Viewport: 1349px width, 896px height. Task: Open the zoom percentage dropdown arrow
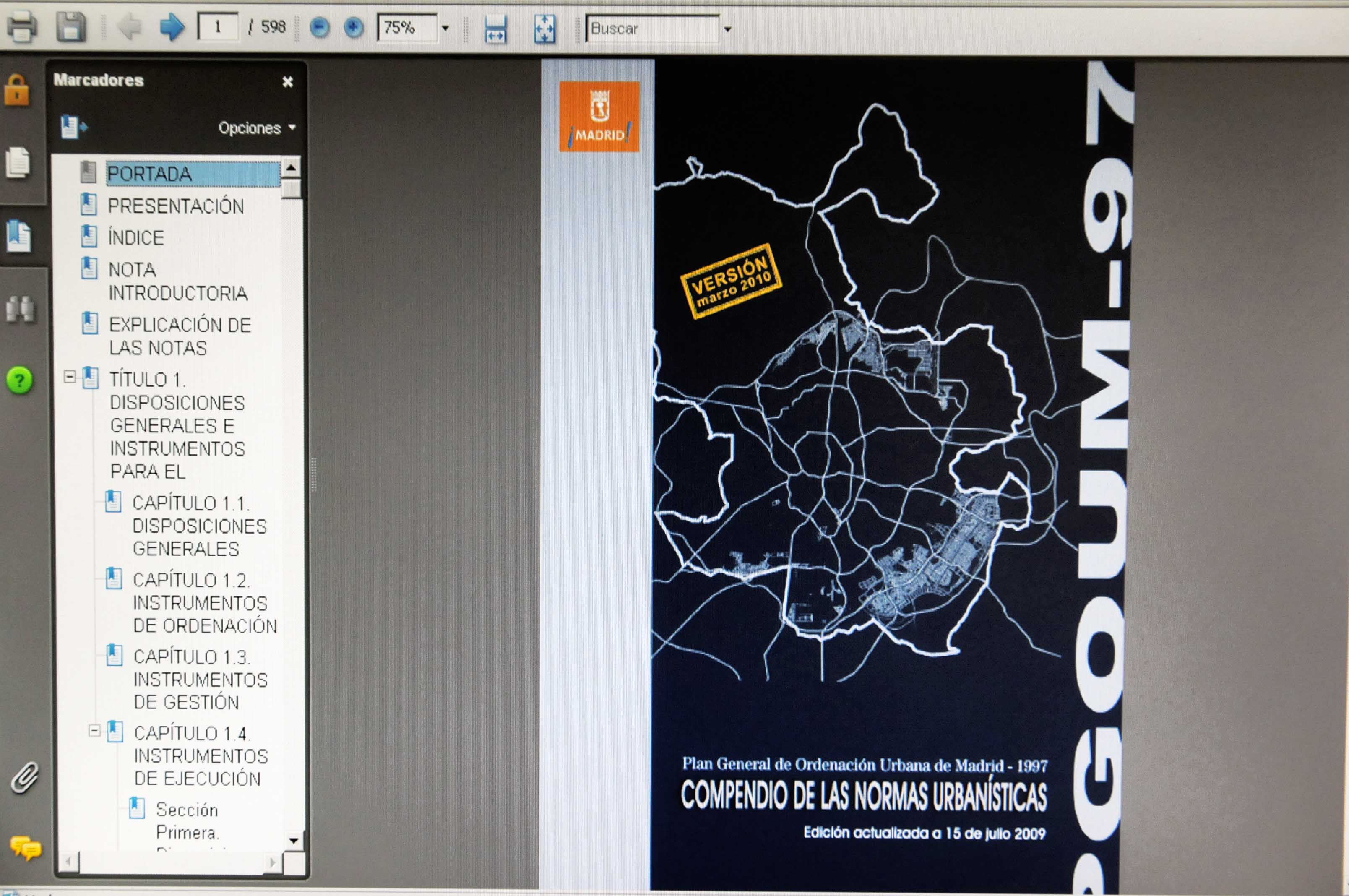point(445,28)
